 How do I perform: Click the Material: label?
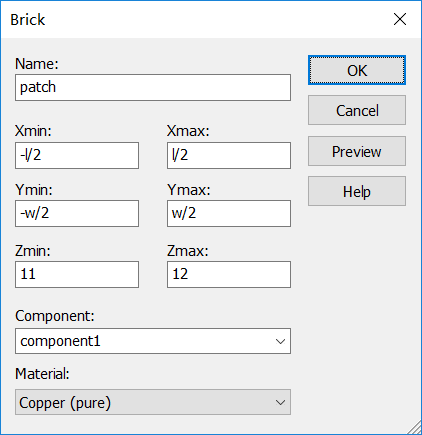(x=42, y=374)
